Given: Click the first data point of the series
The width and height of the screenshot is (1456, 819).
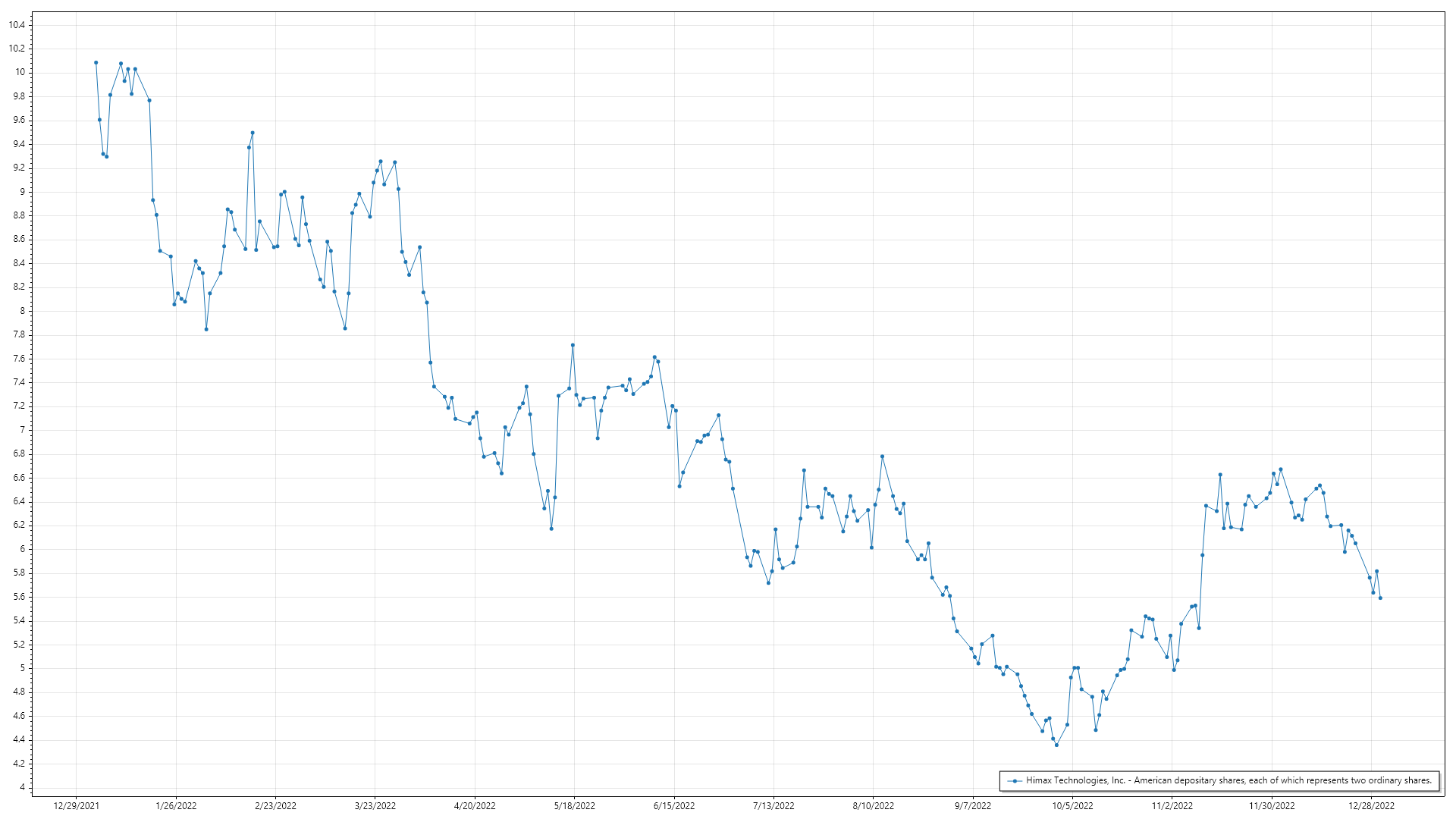Looking at the screenshot, I should click(96, 63).
